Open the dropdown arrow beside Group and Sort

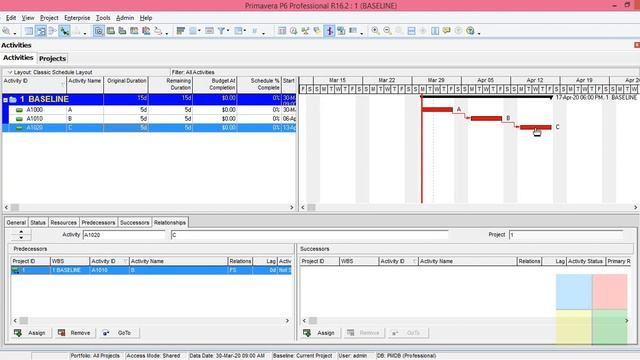click(245, 31)
